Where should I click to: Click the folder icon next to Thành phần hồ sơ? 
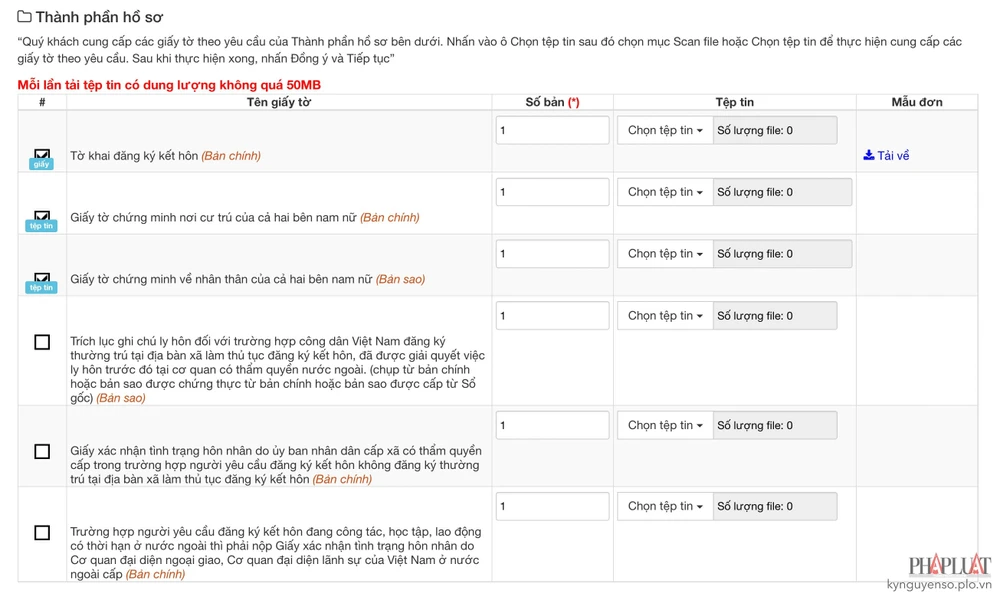coord(24,17)
